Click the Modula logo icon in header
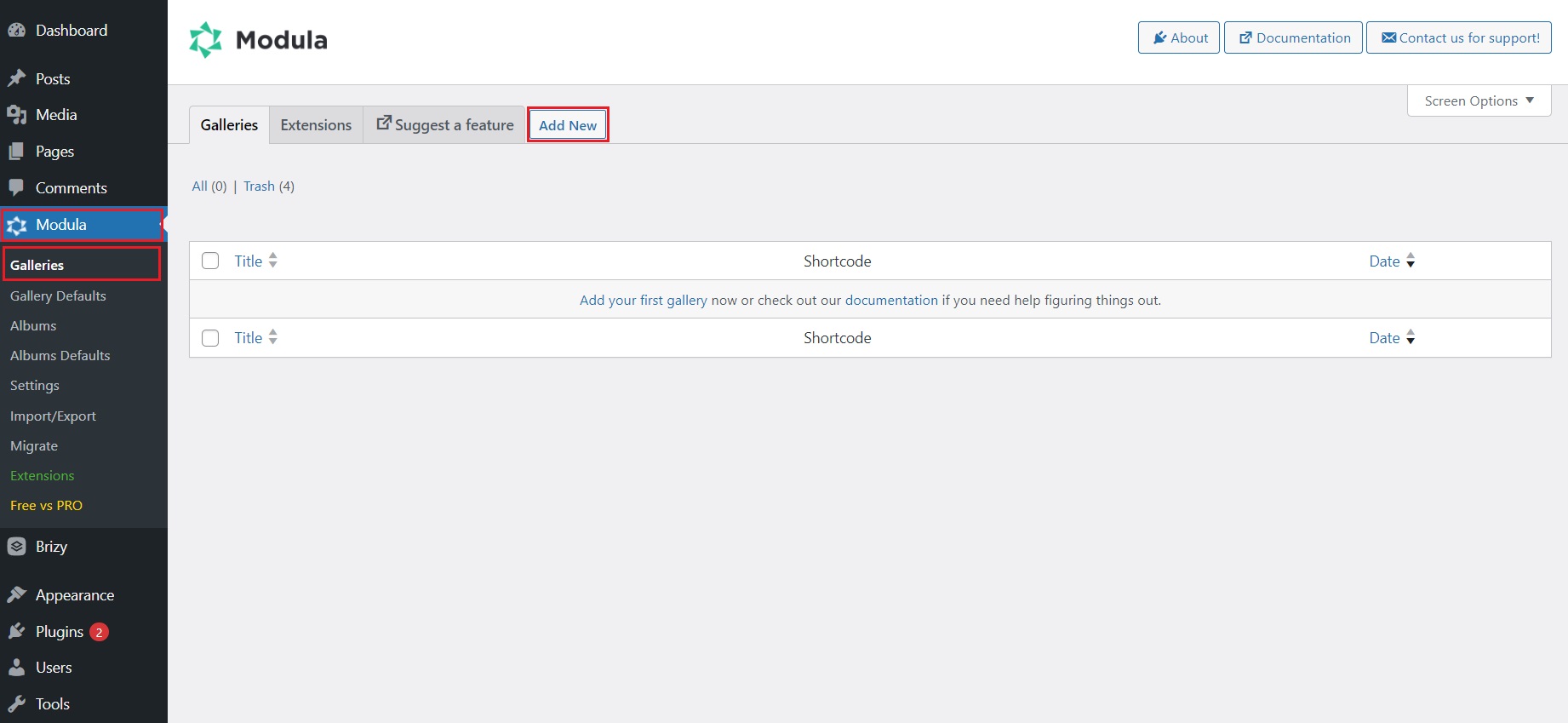 [205, 40]
